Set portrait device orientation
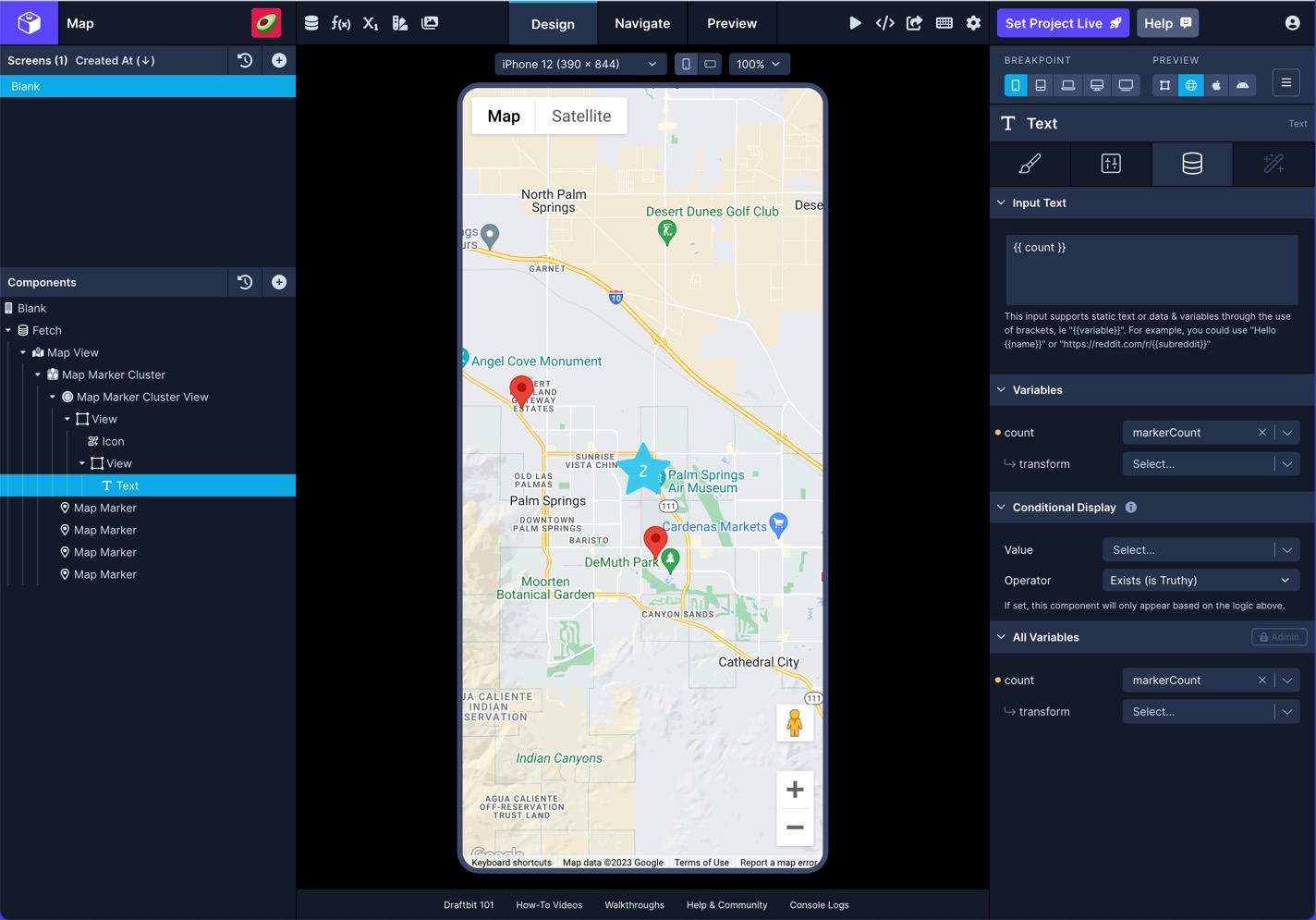The height and width of the screenshot is (920, 1316). pos(686,64)
